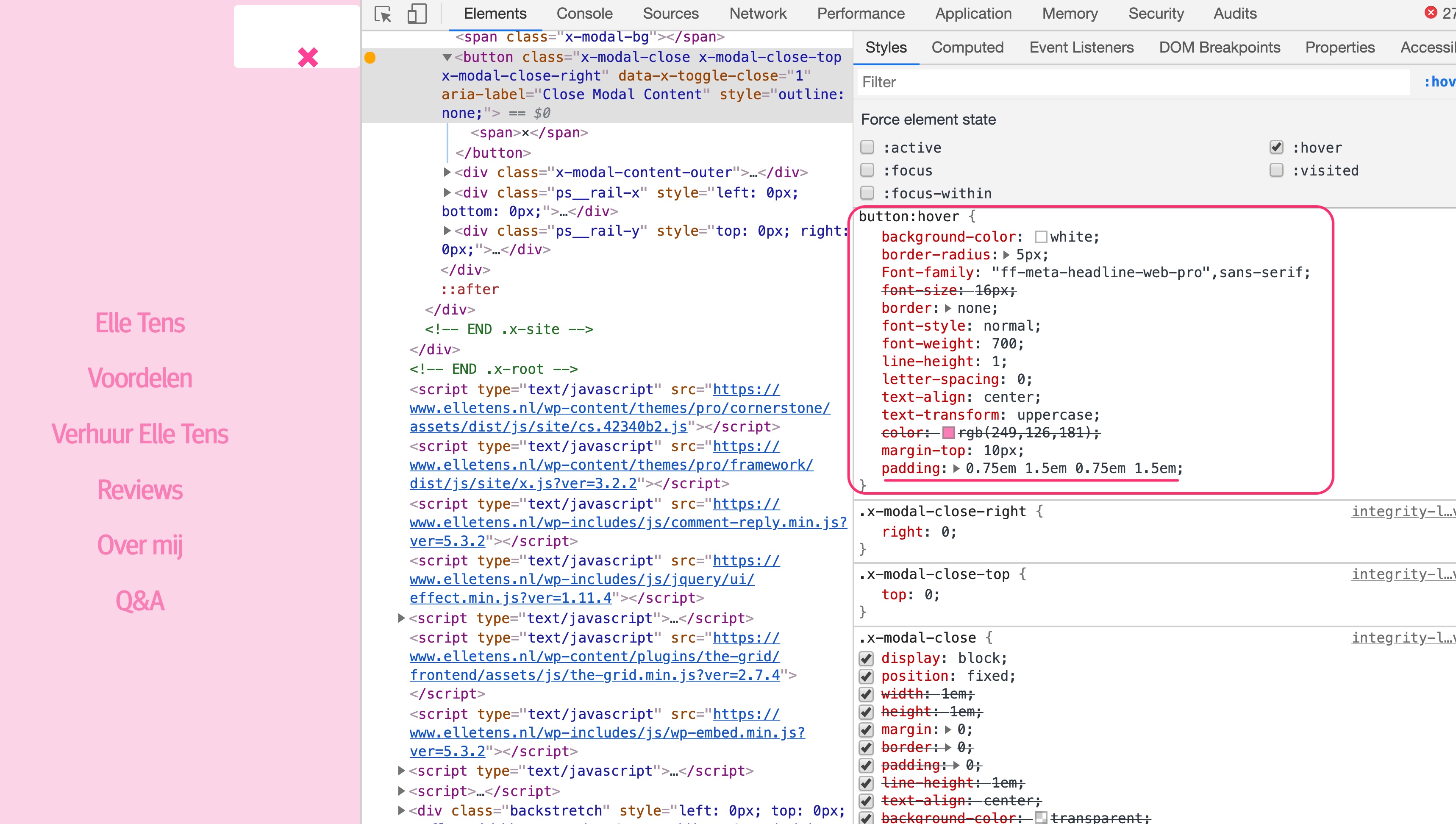Image resolution: width=1456 pixels, height=824 pixels.
Task: Open the Memory tab
Action: click(1070, 14)
